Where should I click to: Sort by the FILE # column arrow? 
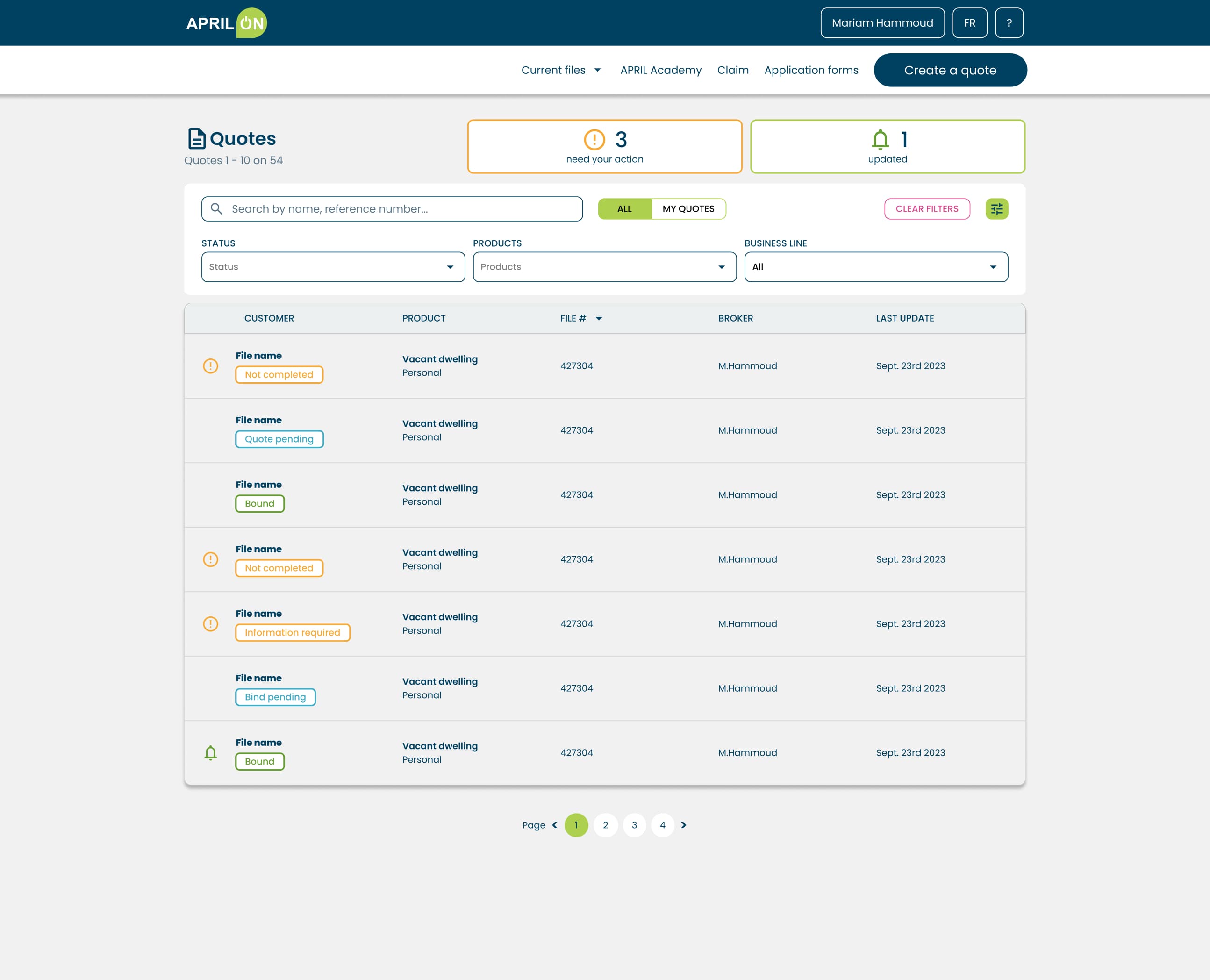599,318
